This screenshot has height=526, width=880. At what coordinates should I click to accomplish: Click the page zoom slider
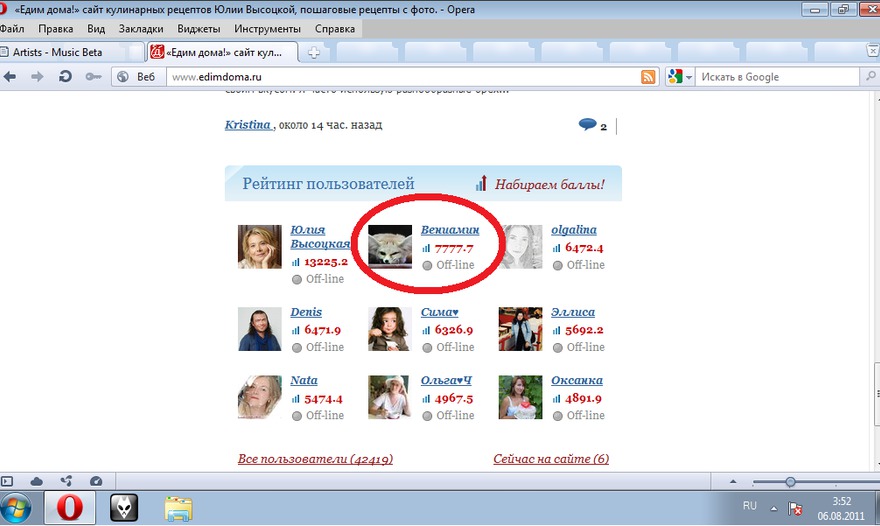790,481
